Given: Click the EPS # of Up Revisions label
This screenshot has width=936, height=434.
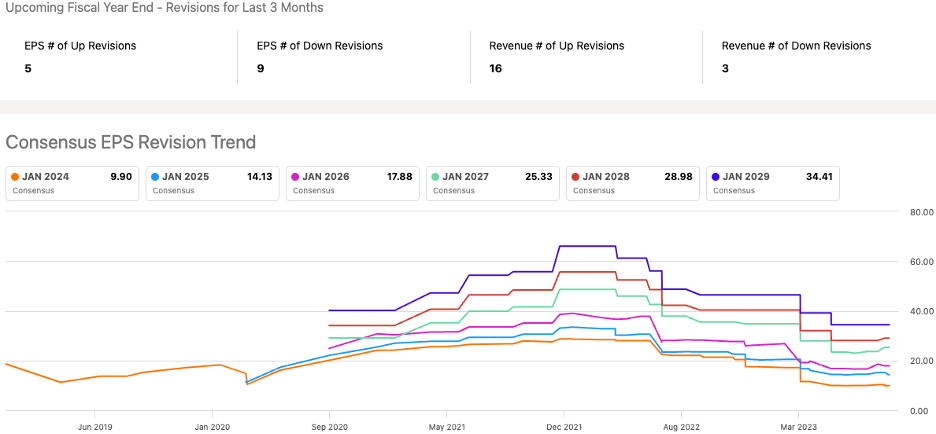Looking at the screenshot, I should point(80,46).
